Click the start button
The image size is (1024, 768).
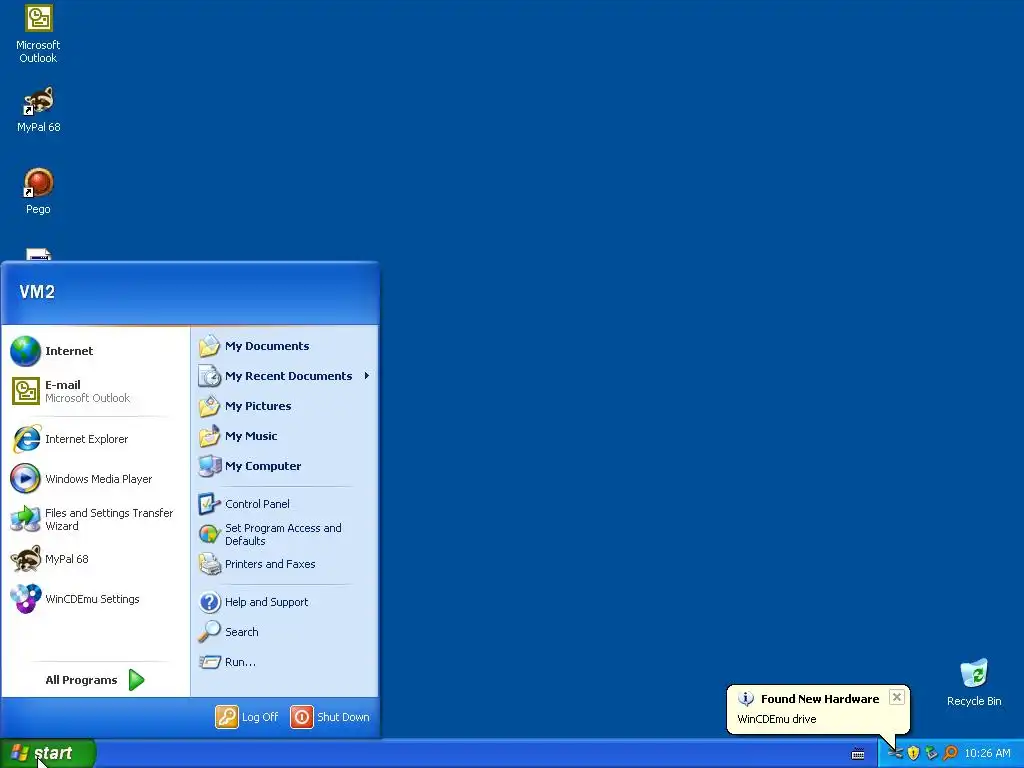[x=48, y=753]
